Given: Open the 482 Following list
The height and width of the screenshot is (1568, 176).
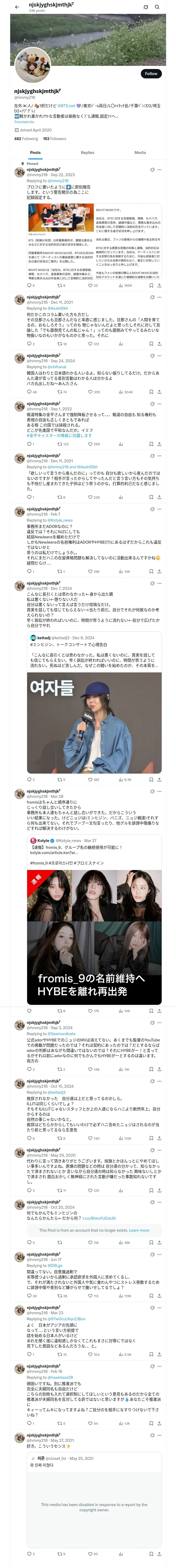Looking at the screenshot, I should click(26, 139).
